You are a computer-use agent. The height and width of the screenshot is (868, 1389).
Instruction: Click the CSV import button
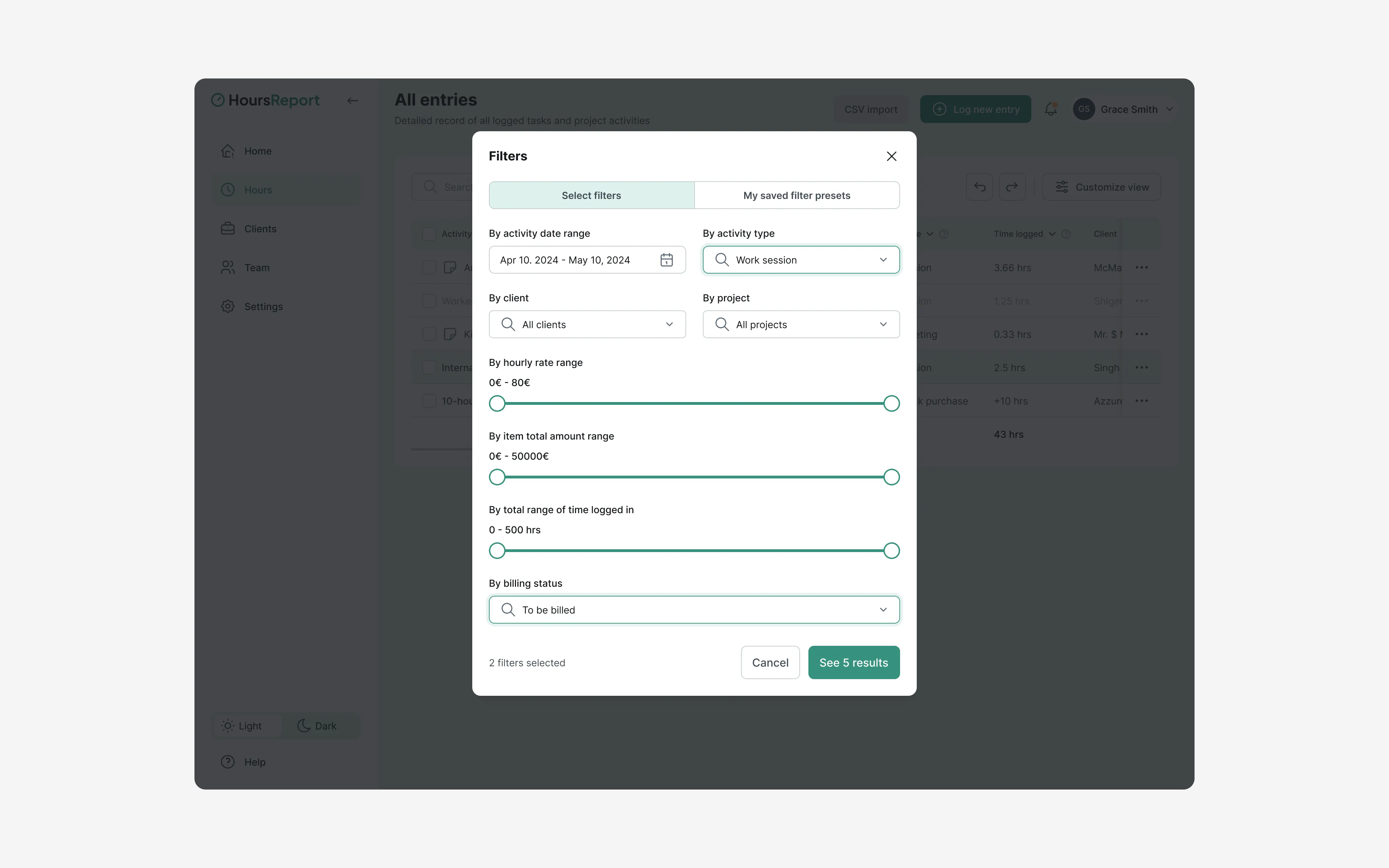(871, 109)
